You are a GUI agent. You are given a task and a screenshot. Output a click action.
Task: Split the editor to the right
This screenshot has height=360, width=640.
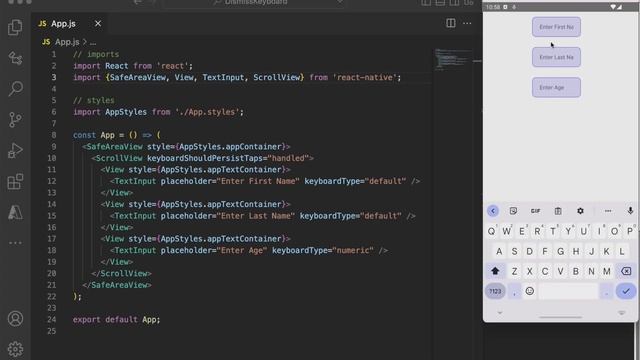(451, 23)
